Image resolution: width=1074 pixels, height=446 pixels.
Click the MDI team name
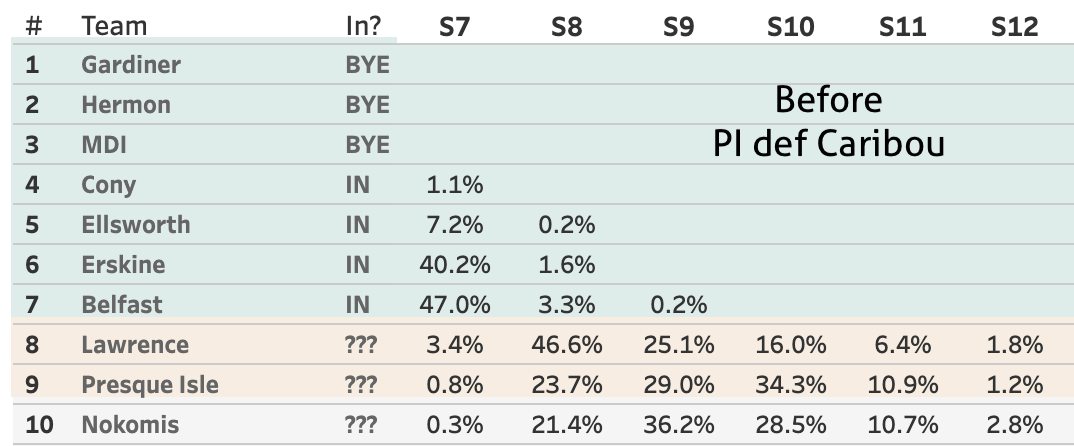(x=103, y=145)
